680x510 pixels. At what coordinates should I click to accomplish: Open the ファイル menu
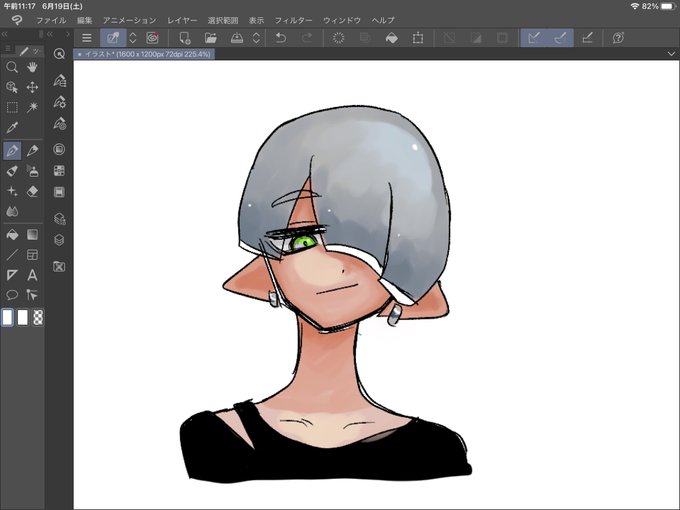click(51, 20)
